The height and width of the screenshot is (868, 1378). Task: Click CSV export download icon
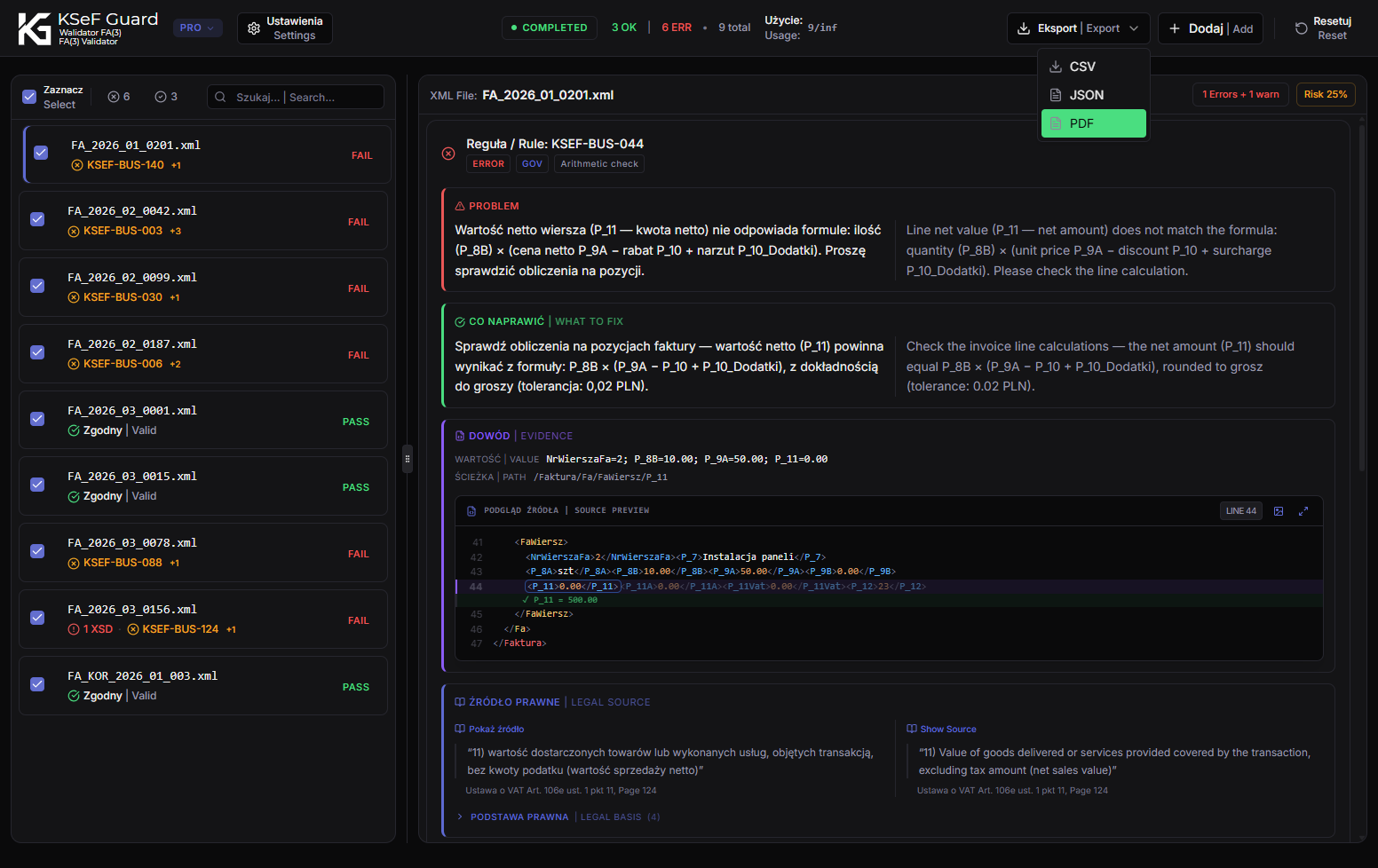click(1056, 67)
